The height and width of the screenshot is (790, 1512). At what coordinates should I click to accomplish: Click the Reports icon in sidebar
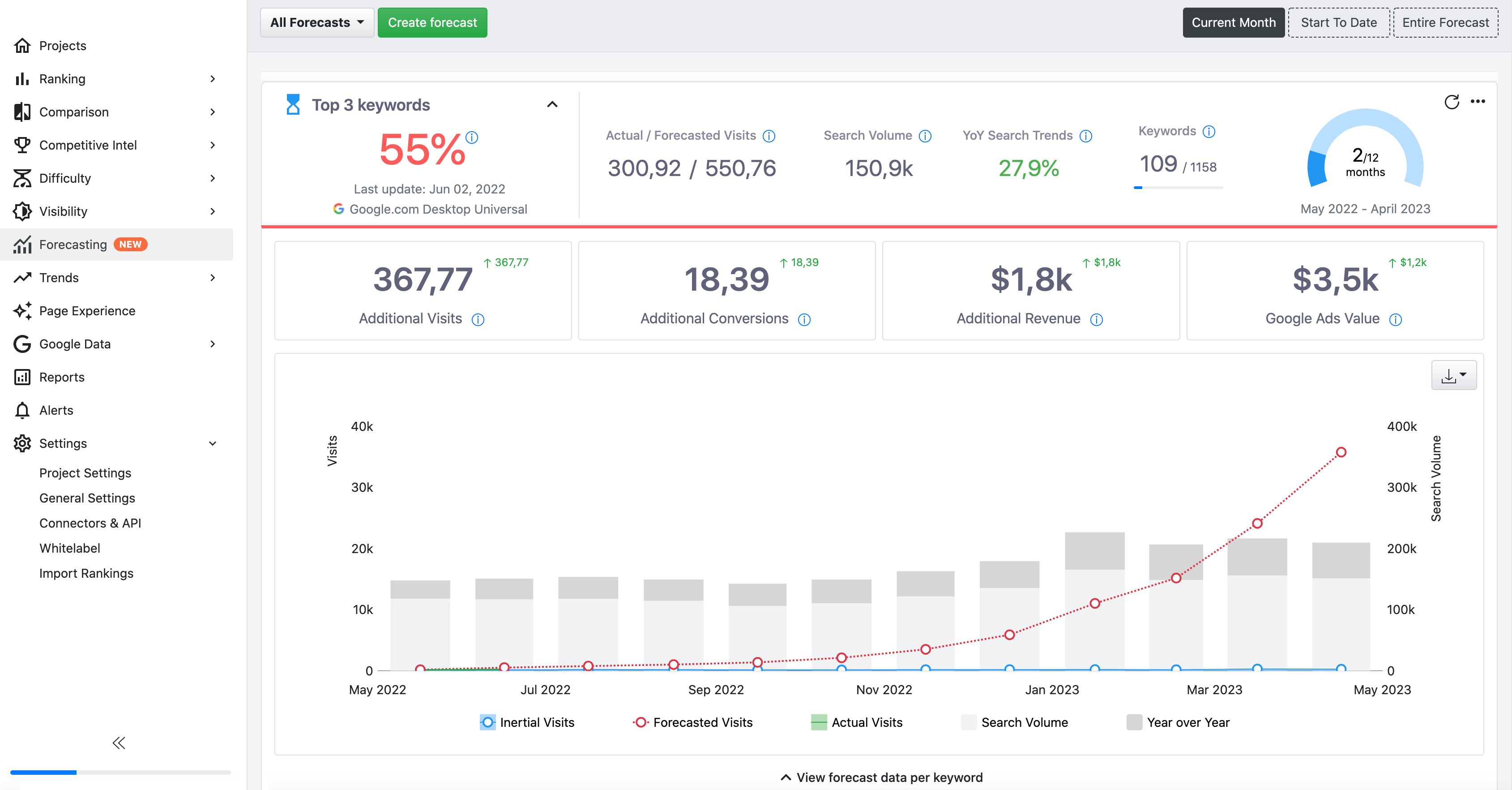[22, 377]
